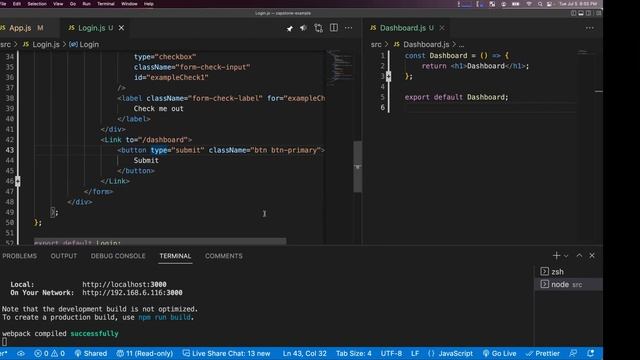Screen dimensions: 640x360
Task: Click the Login.js editor vertical scrollbar thumb
Action: [358, 167]
